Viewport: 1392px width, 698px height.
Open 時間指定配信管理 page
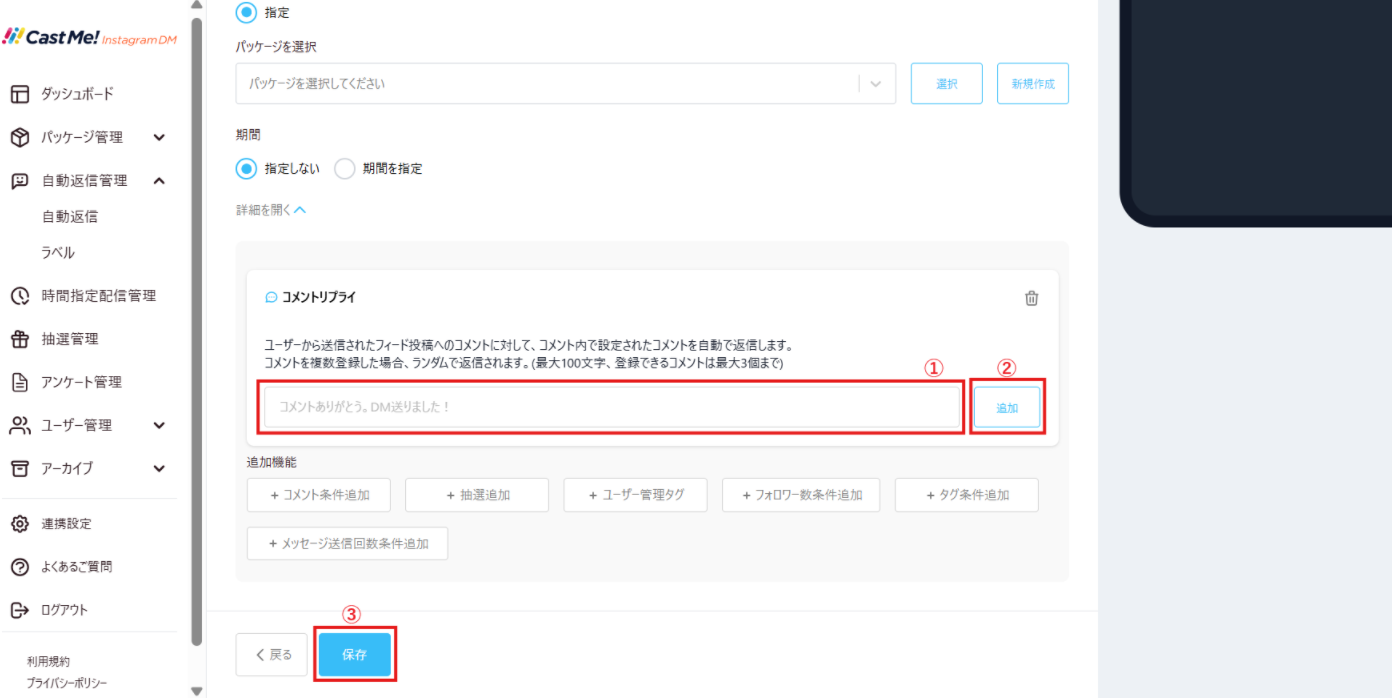pos(99,296)
